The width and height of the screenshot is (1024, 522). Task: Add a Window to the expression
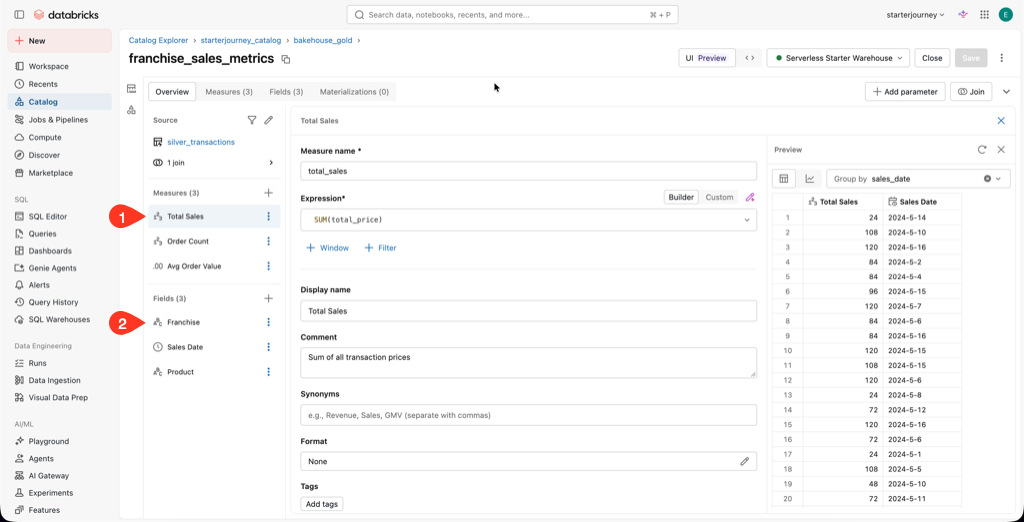coord(328,248)
